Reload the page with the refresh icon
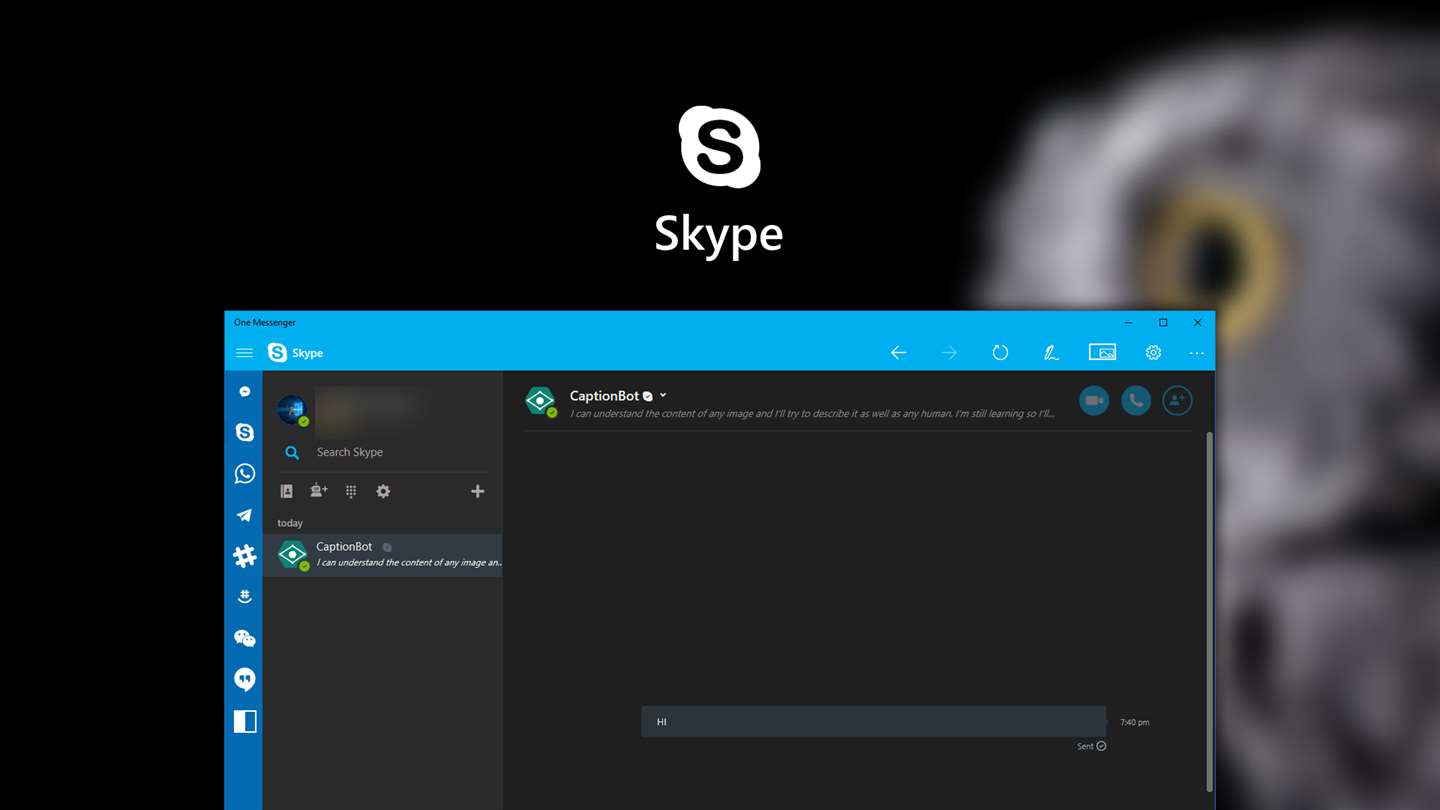Image resolution: width=1440 pixels, height=810 pixels. [x=1000, y=353]
